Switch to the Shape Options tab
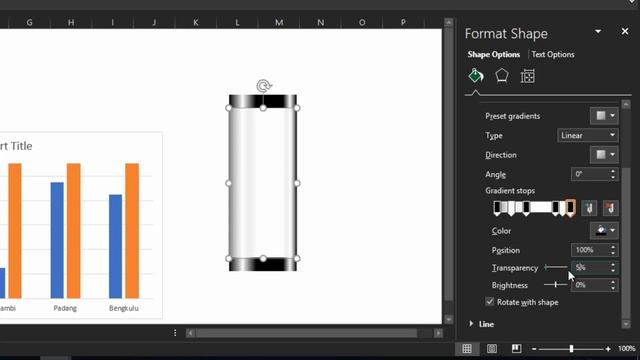 pos(493,54)
